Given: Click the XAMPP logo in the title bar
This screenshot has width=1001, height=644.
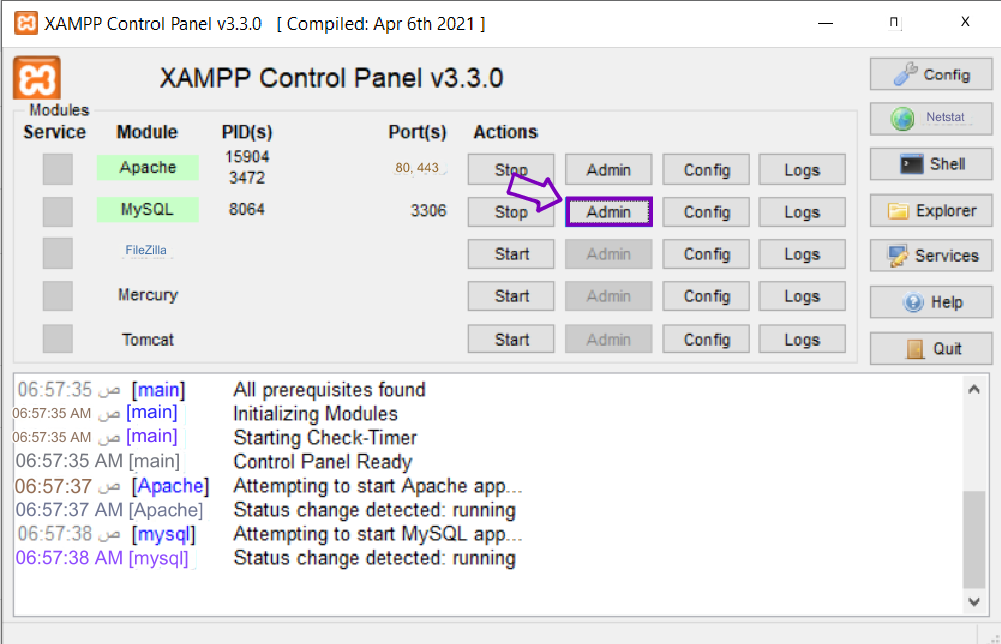Looking at the screenshot, I should [x=26, y=24].
